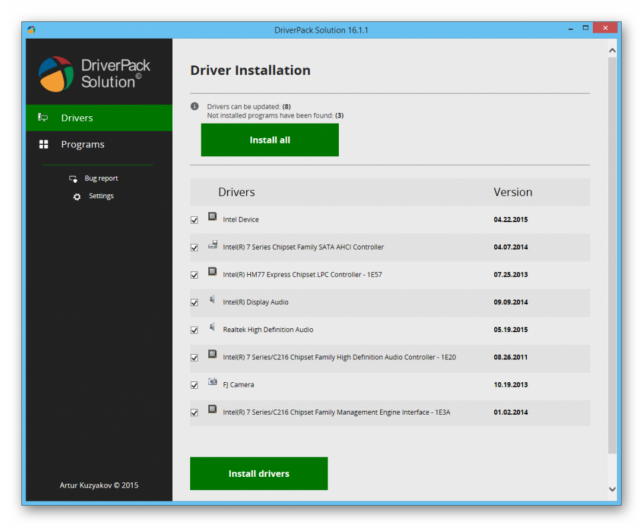Image resolution: width=643 pixels, height=527 pixels.
Task: Click Not installed programs have been found text
Action: point(275,116)
